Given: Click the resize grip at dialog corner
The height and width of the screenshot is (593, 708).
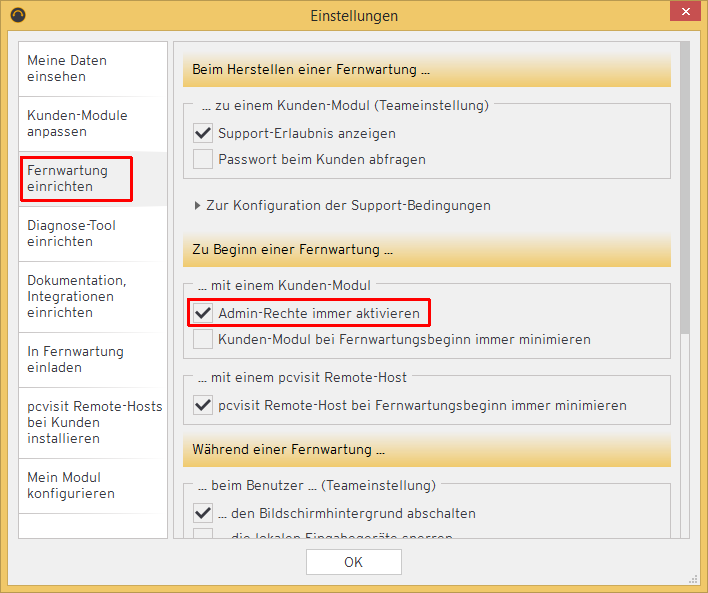Looking at the screenshot, I should (x=694, y=579).
